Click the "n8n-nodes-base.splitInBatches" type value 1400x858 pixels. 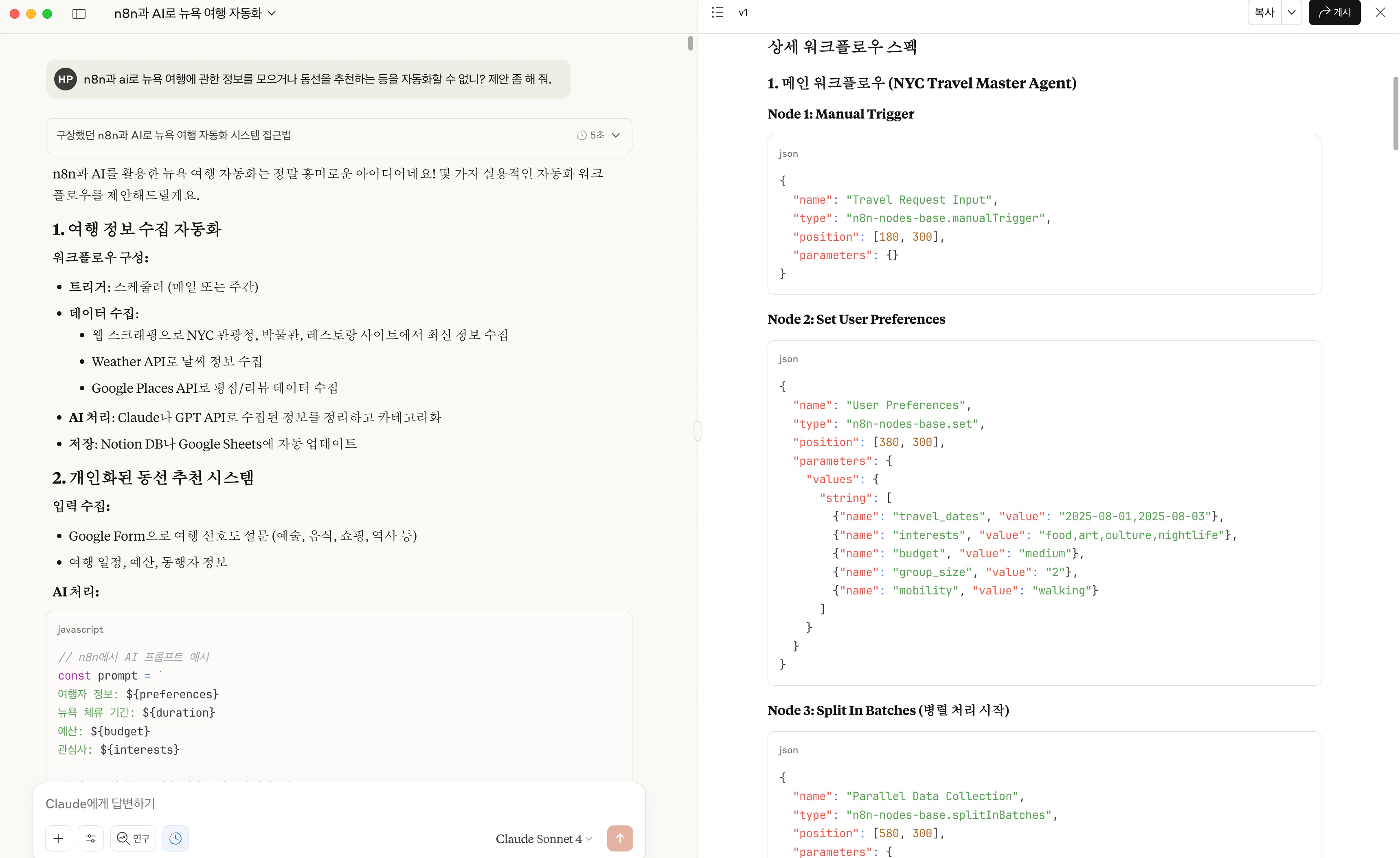(949, 815)
